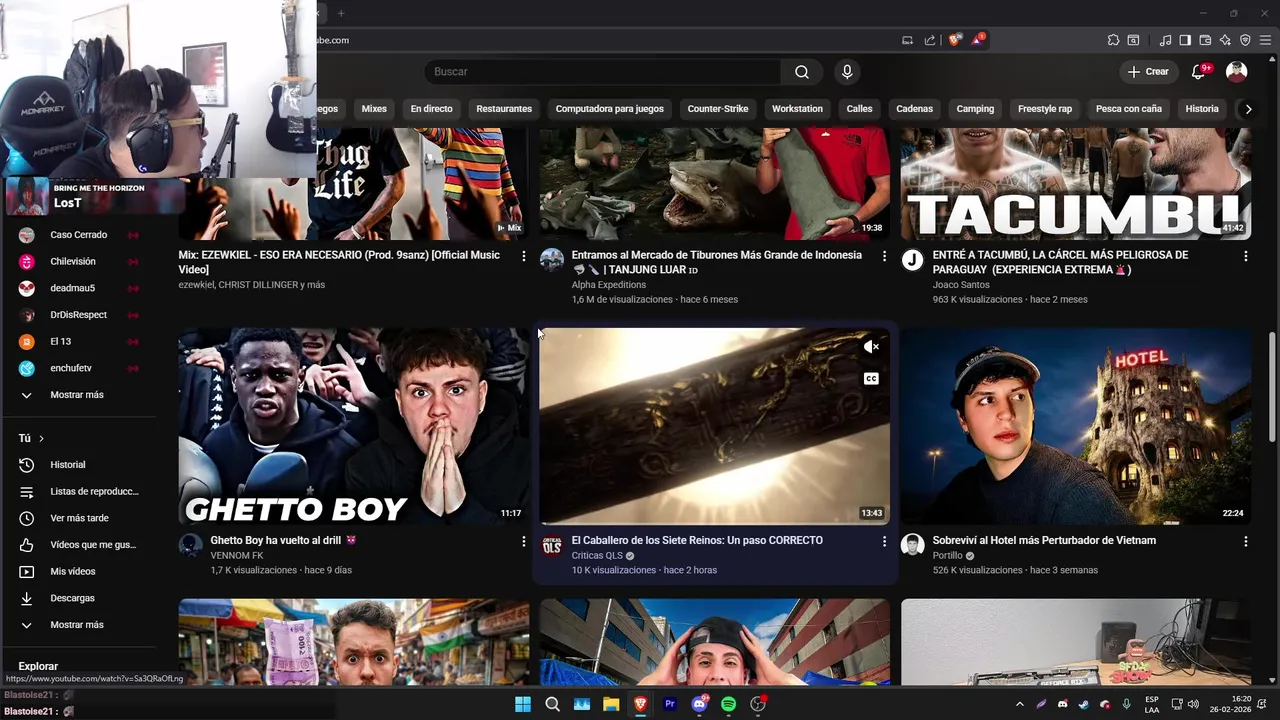Open Leo AI sparkle icon

tap(1225, 40)
